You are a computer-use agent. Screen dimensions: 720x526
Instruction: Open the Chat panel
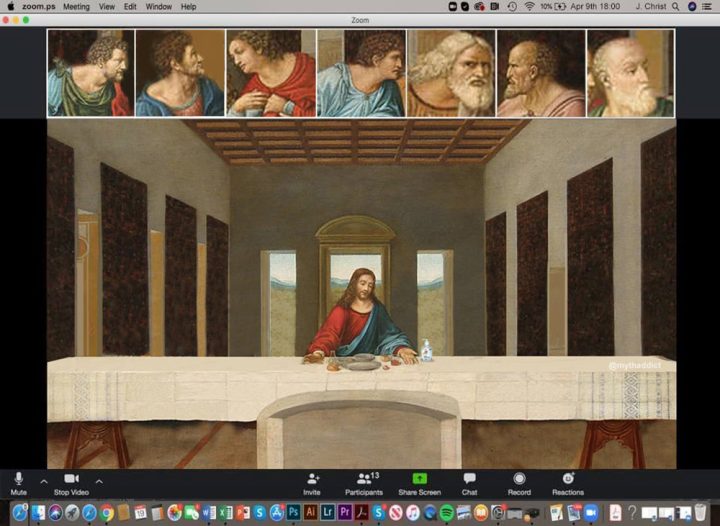pos(469,478)
